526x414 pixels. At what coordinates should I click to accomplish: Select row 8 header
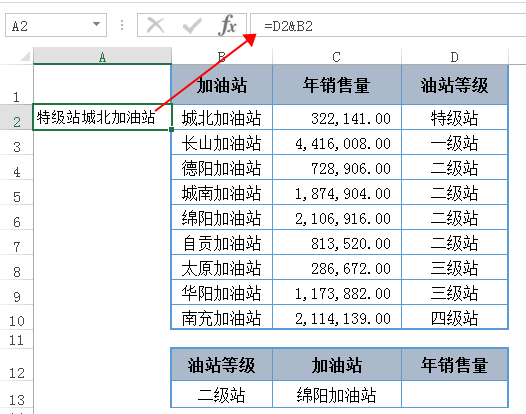[16, 267]
